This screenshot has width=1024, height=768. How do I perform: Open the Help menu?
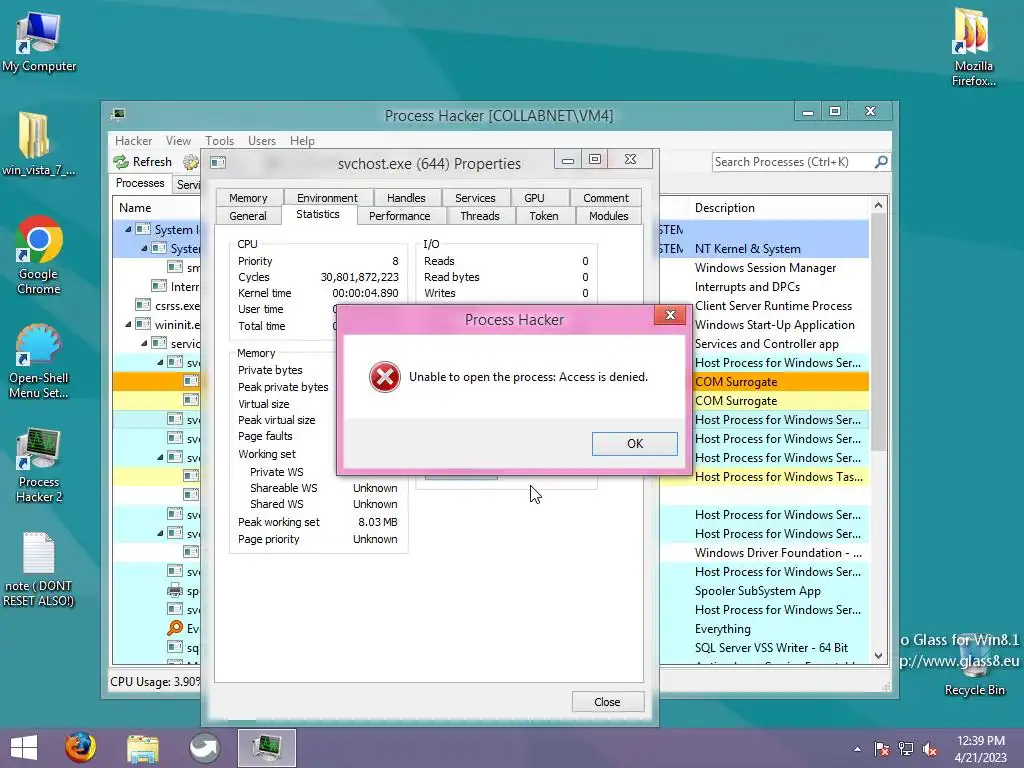tap(302, 140)
